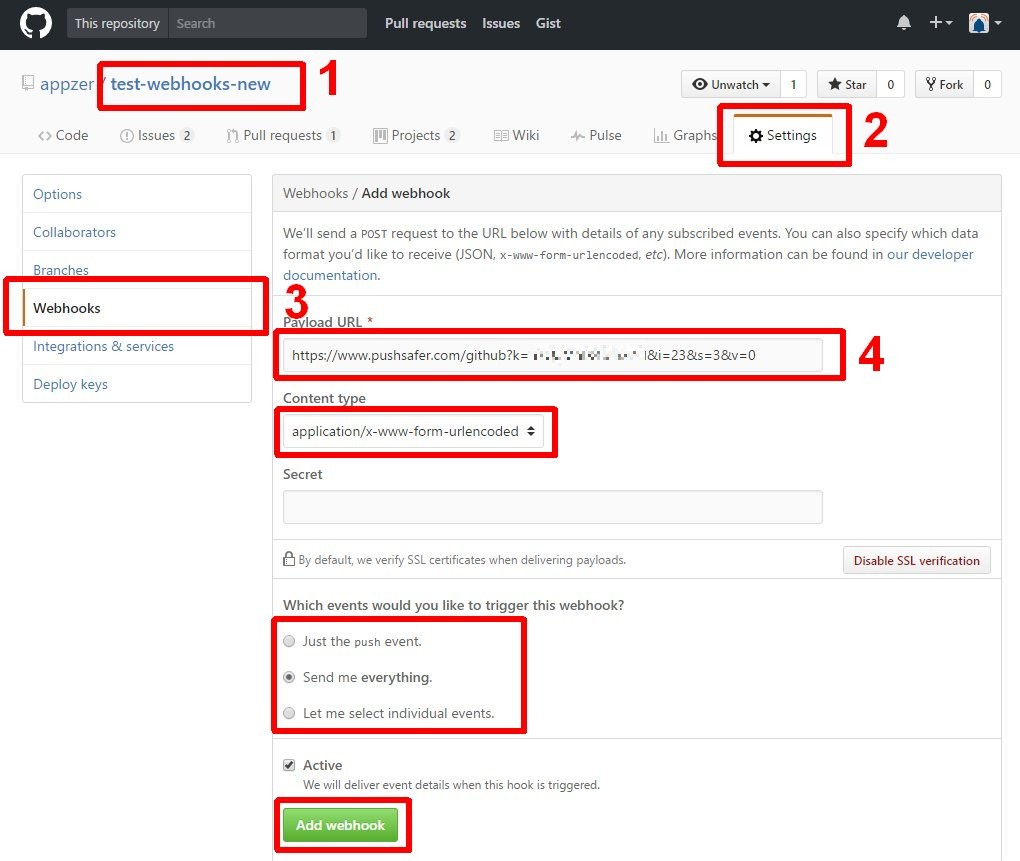Image resolution: width=1020 pixels, height=861 pixels.
Task: Select Webhooks in the settings sidebar
Action: pos(137,308)
